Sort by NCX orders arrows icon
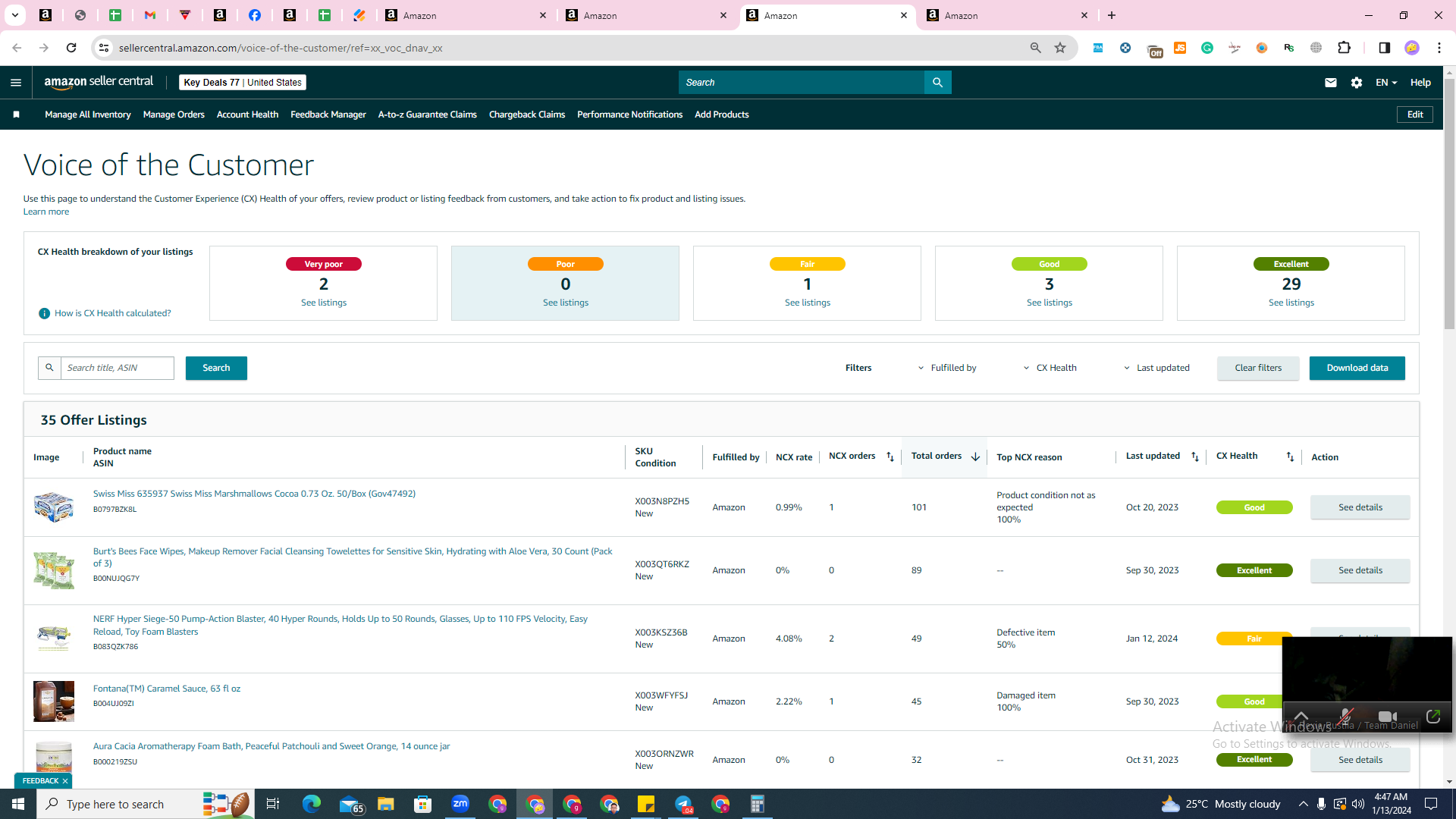The height and width of the screenshot is (819, 1456). tap(890, 457)
